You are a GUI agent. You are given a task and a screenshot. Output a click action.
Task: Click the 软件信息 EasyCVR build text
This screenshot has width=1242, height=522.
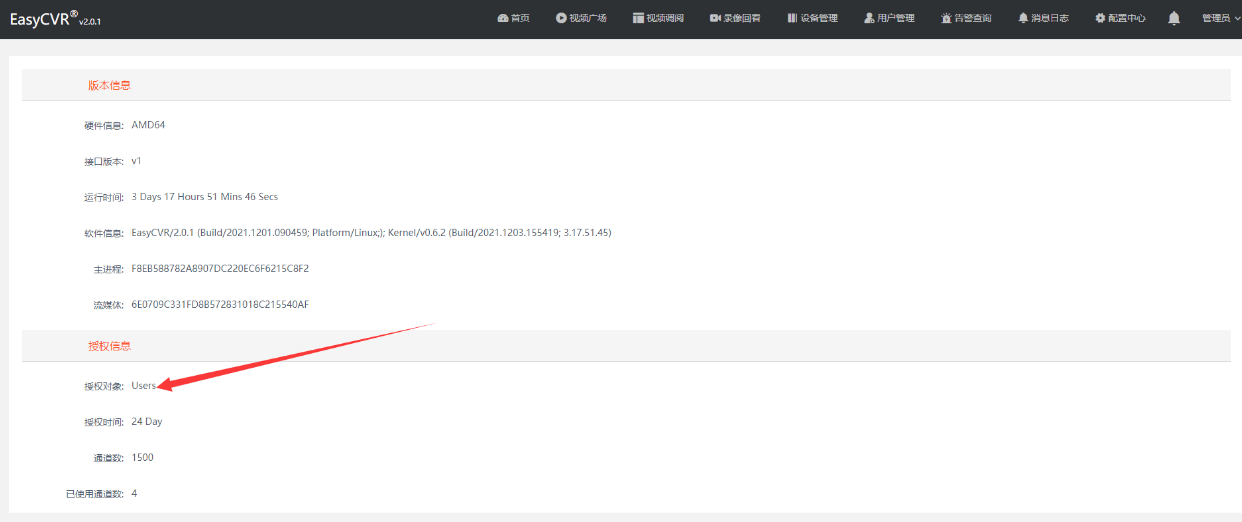371,233
